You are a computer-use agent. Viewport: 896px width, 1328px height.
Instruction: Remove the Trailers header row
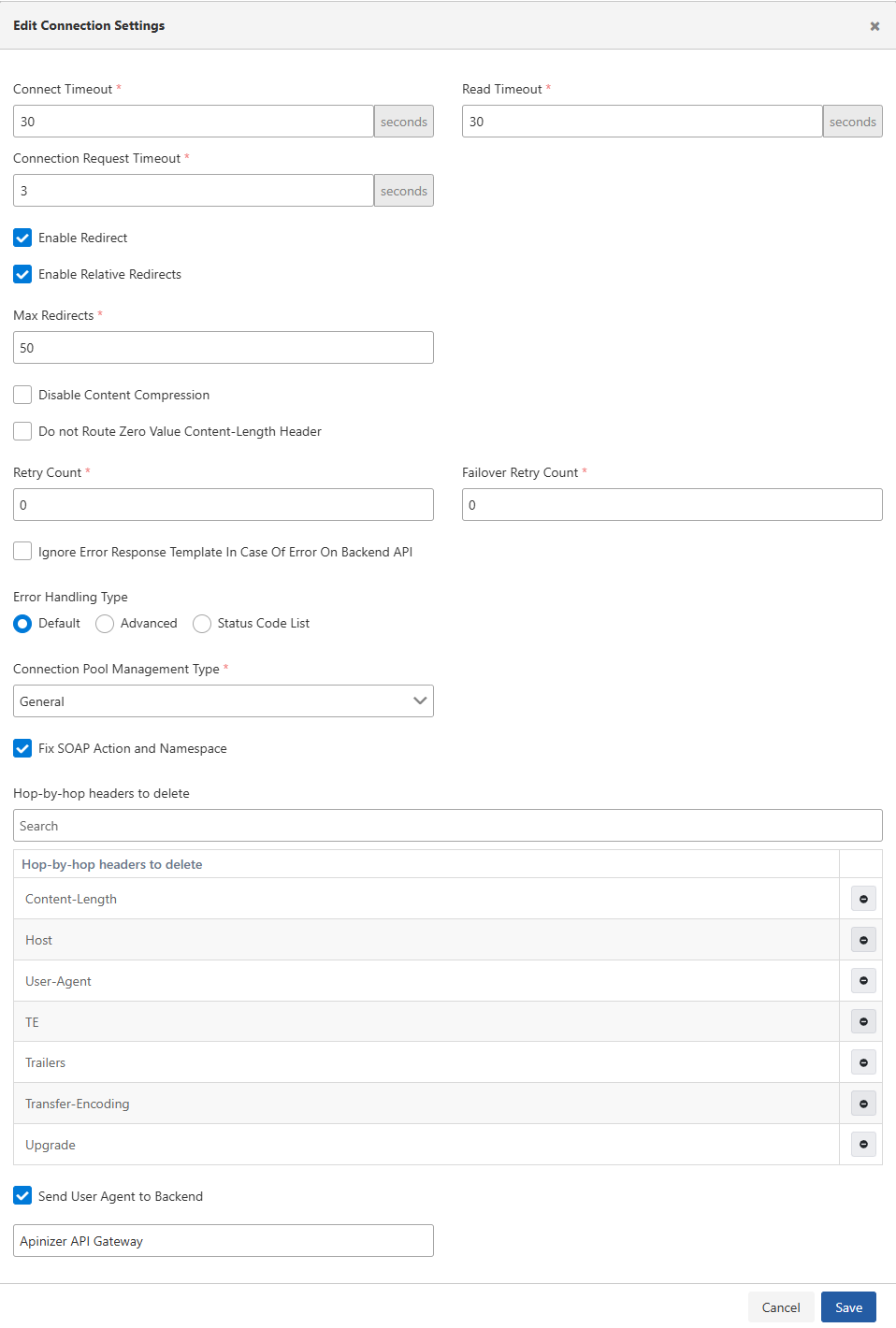click(x=863, y=1062)
